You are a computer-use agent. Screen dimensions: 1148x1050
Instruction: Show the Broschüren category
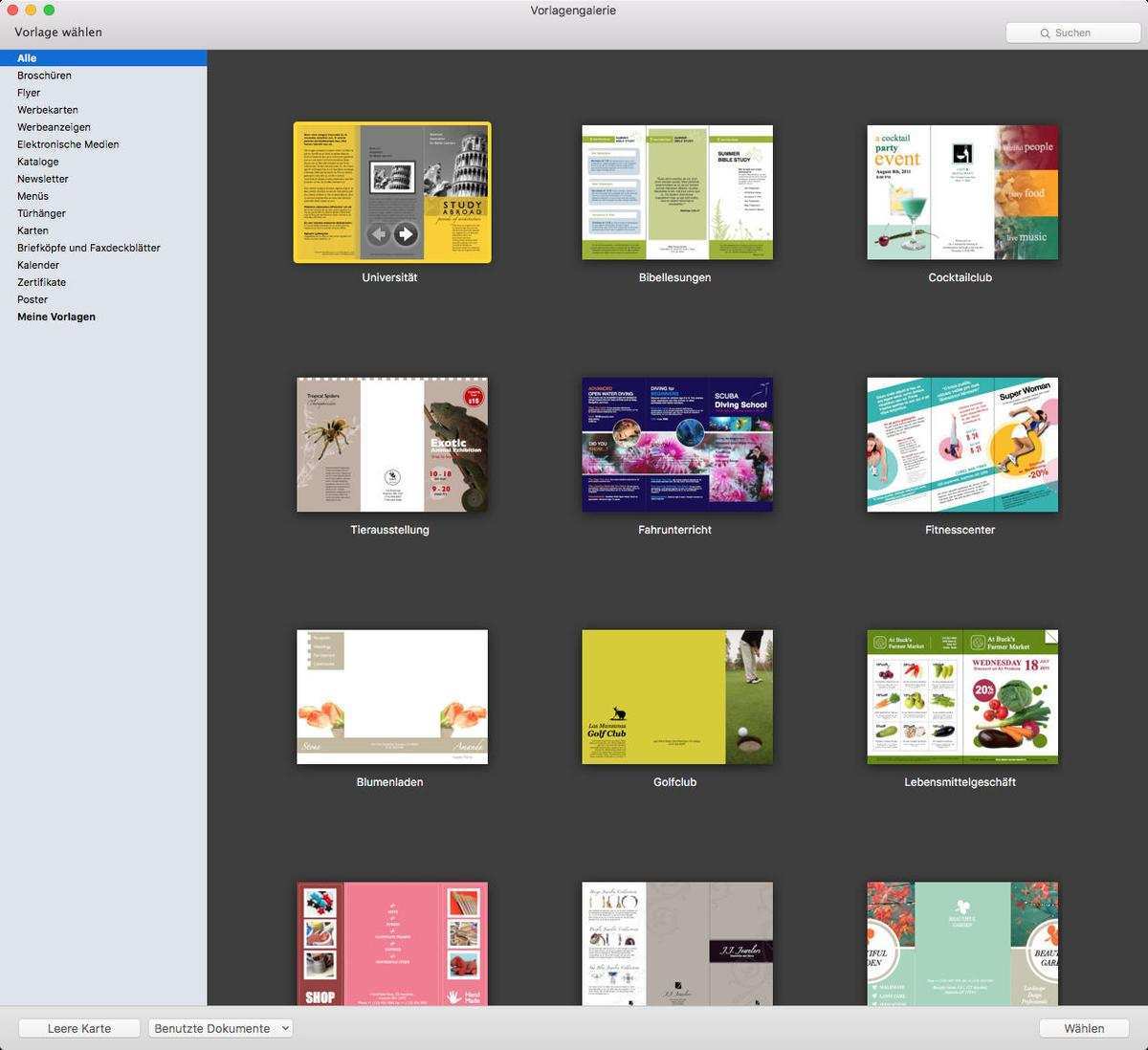pos(44,76)
